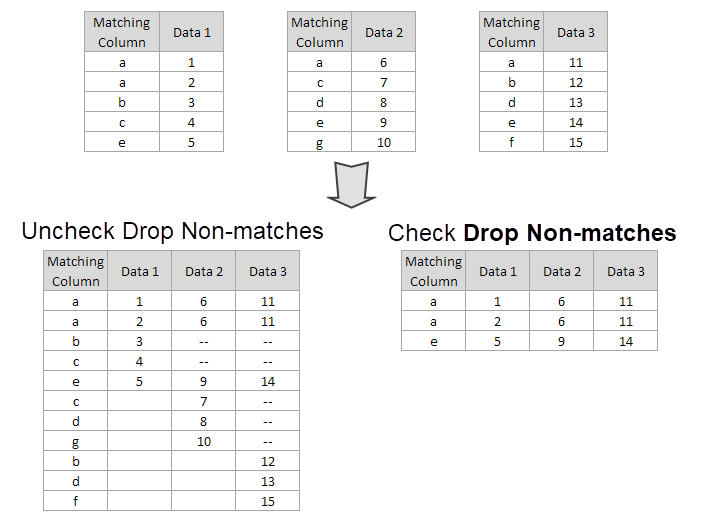
Task: Click the "Check Drop Non-matches" heading
Action: [x=532, y=233]
